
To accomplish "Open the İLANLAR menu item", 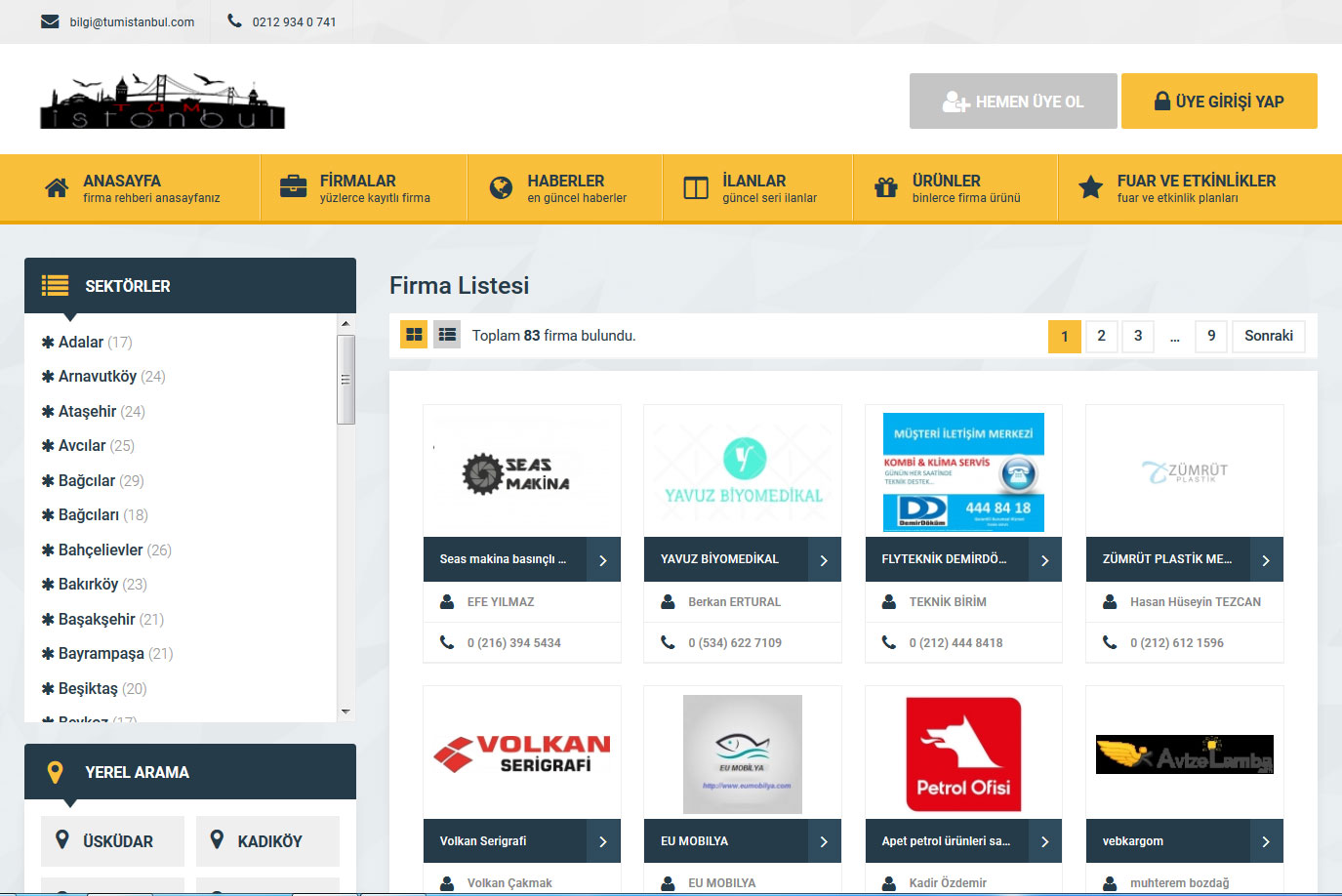I will coord(757,188).
